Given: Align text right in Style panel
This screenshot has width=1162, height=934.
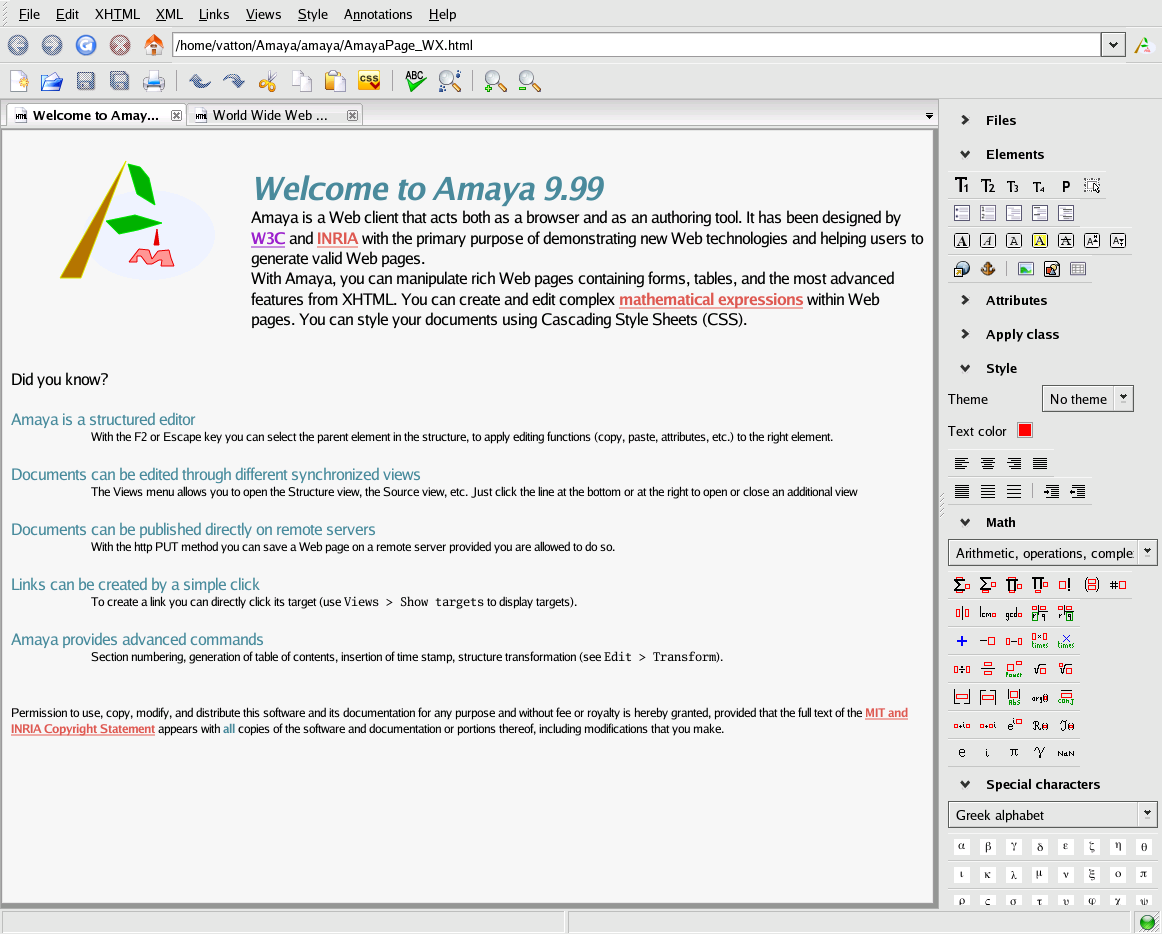Looking at the screenshot, I should [1013, 463].
